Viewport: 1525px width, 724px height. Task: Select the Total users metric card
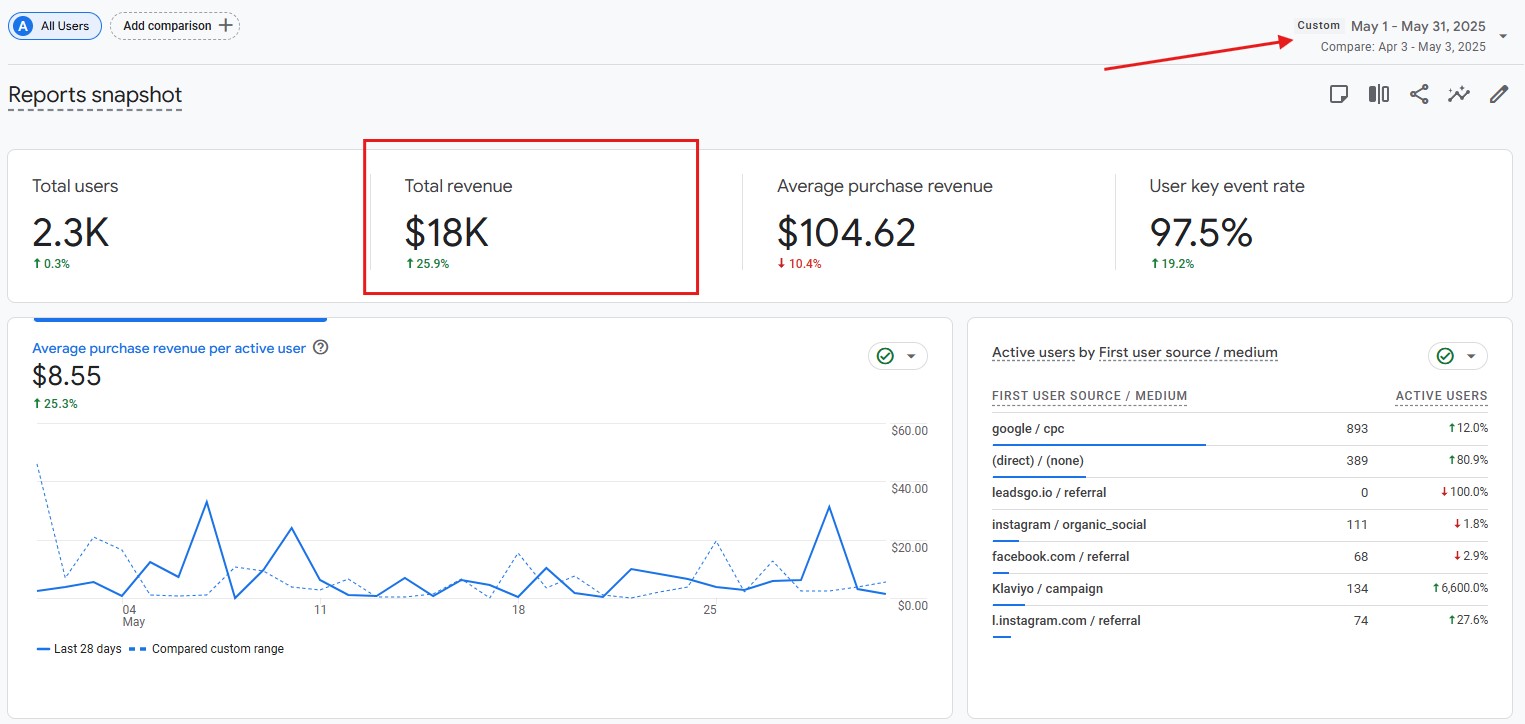point(189,226)
